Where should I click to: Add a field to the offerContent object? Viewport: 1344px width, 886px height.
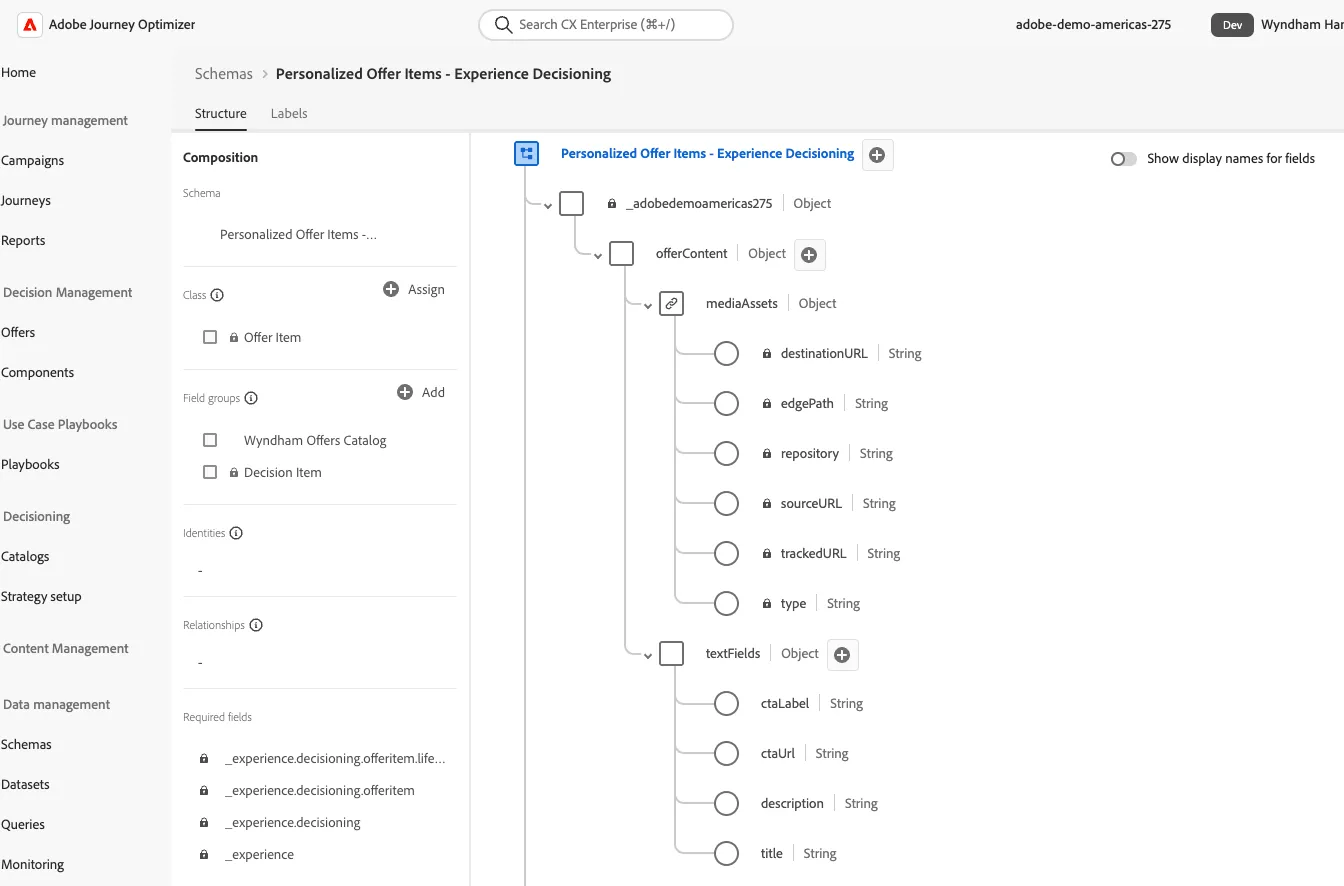pyautogui.click(x=809, y=255)
